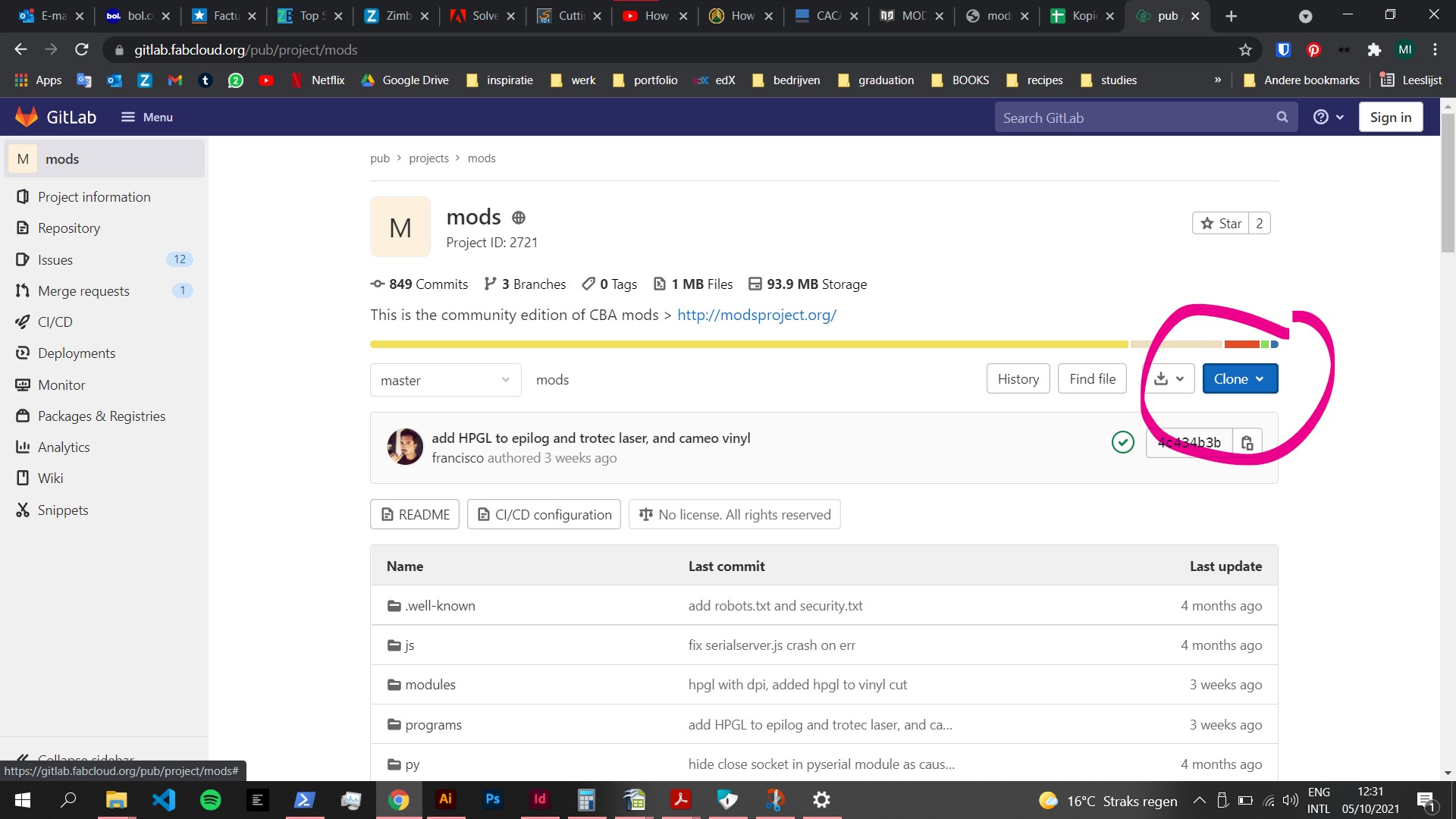Click the projects breadcrumb link
Viewport: 1456px width, 819px height.
[x=428, y=158]
